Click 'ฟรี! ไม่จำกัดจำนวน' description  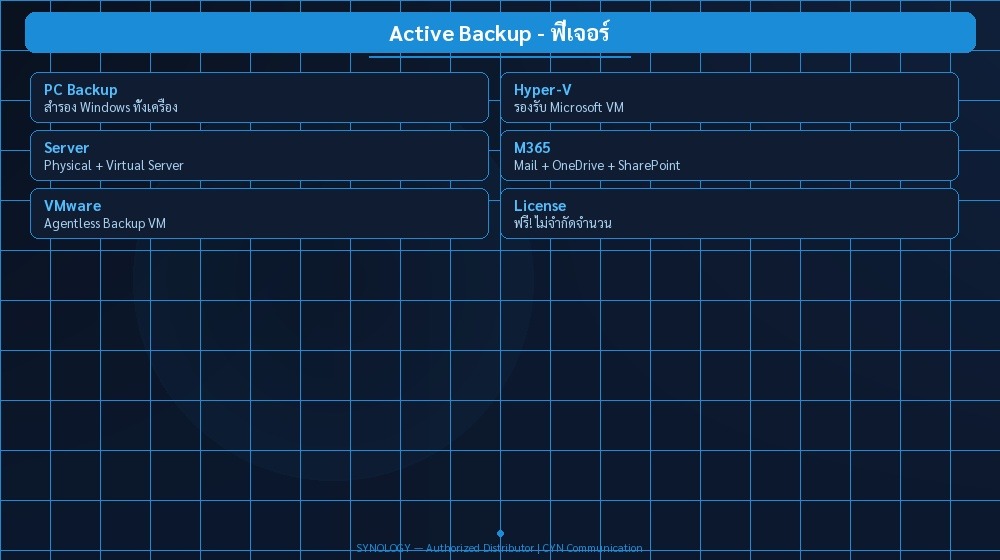click(562, 223)
